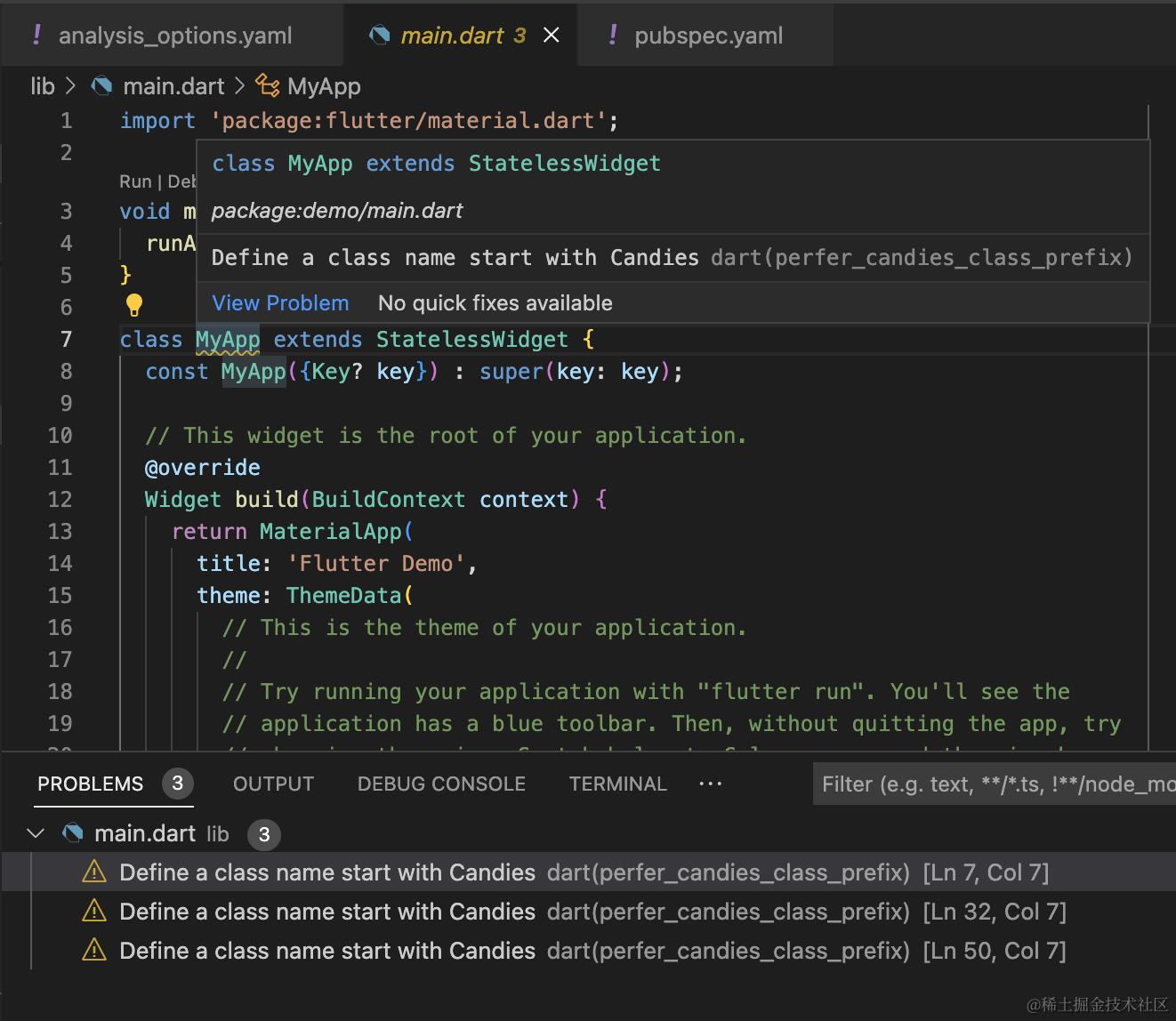Click warning icon of Ln 50 problem
The image size is (1176, 1021).
pos(93,951)
